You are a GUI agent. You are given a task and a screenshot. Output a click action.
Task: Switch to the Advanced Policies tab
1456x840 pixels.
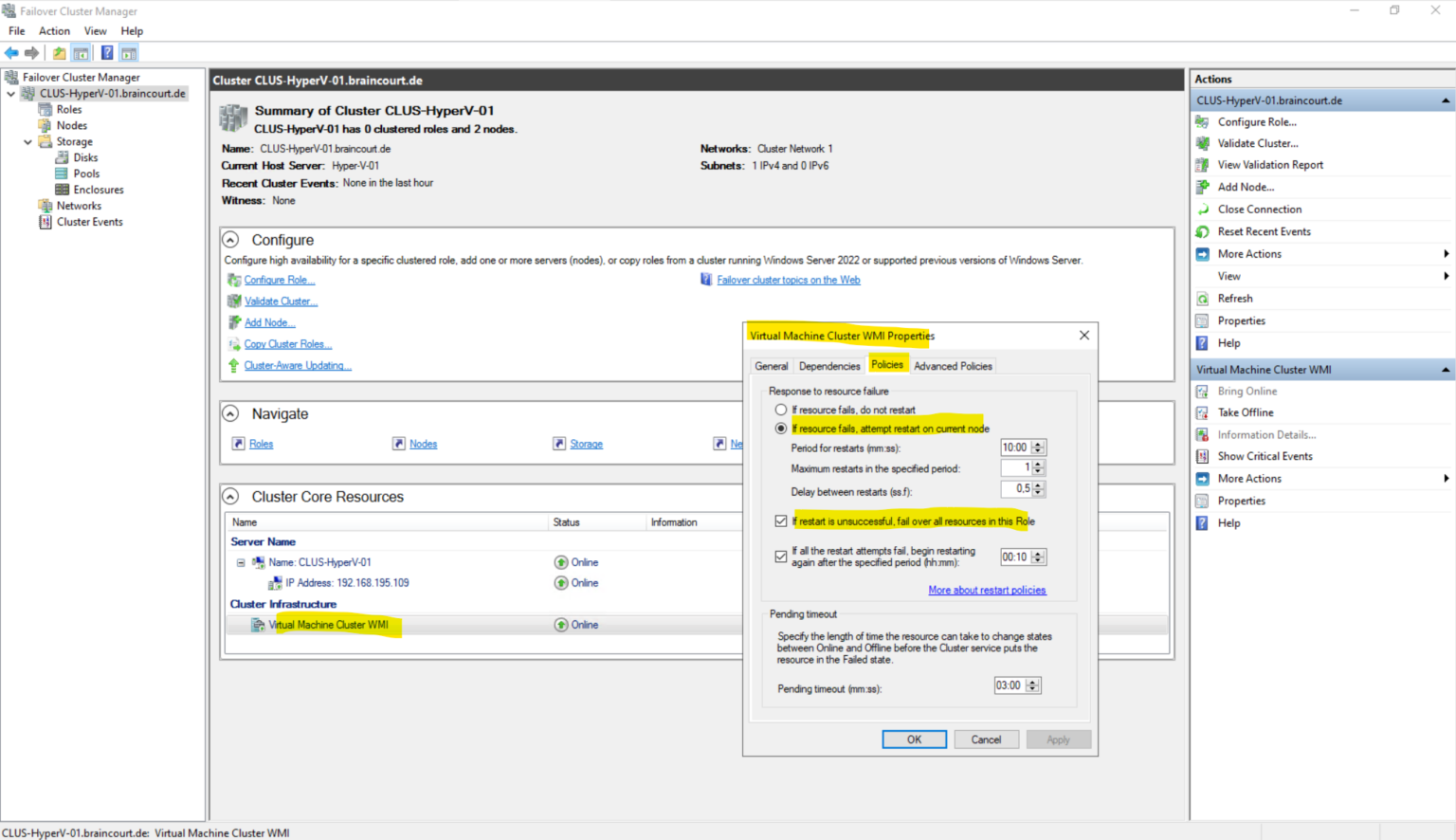click(953, 365)
